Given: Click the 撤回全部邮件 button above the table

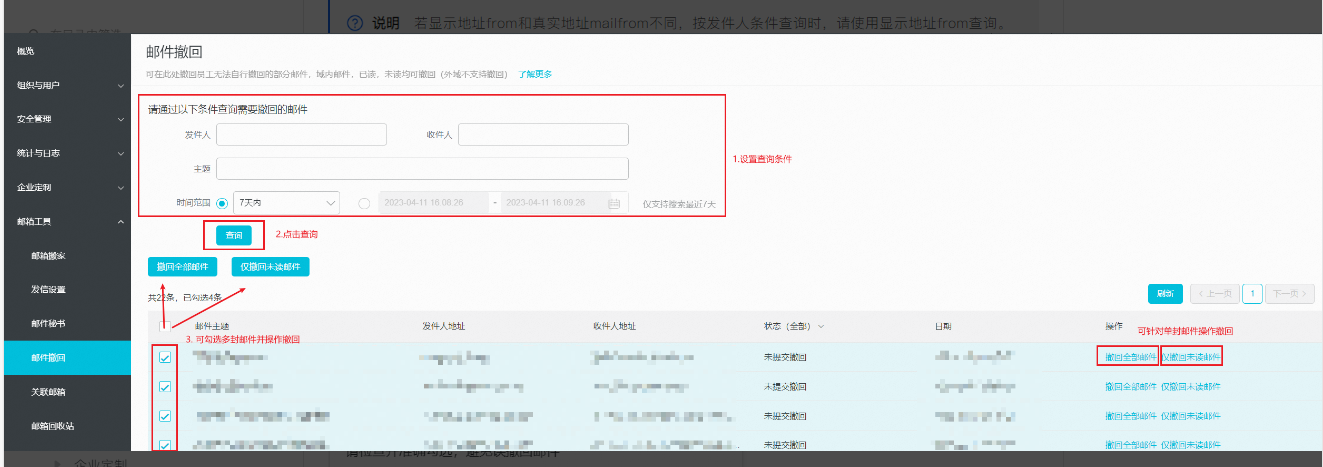Looking at the screenshot, I should [x=183, y=267].
